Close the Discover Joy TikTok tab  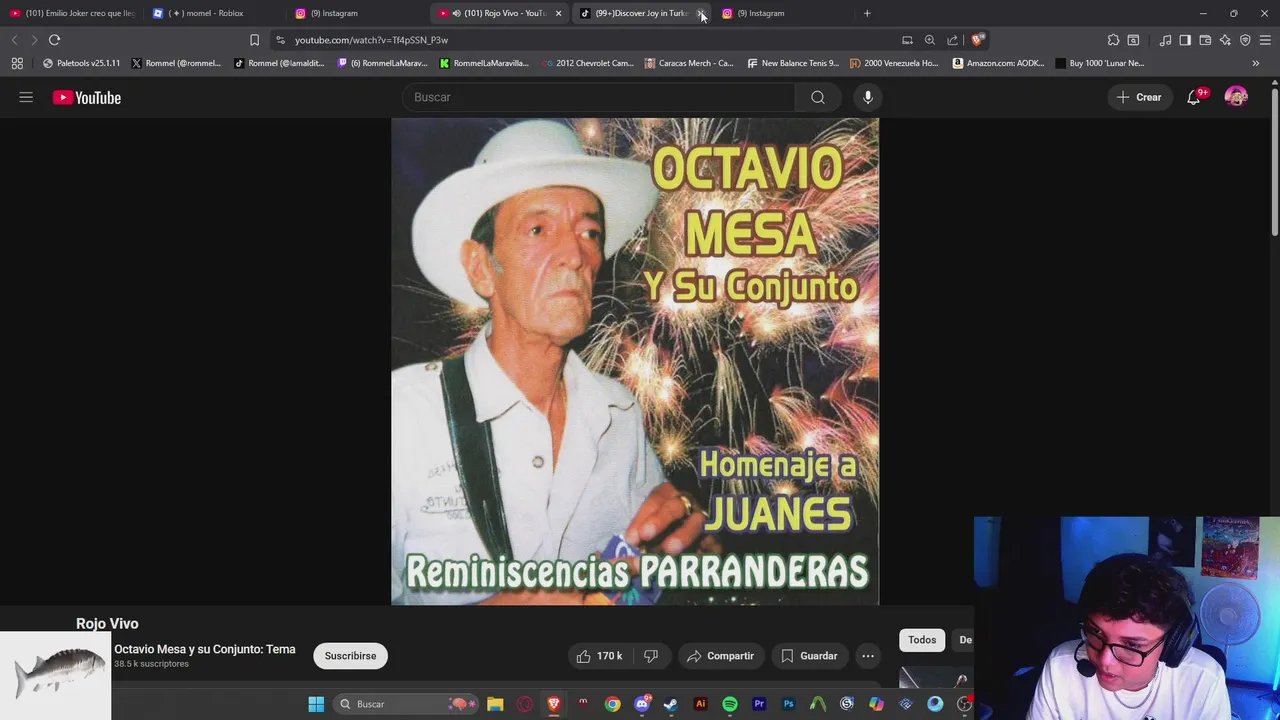coord(701,13)
